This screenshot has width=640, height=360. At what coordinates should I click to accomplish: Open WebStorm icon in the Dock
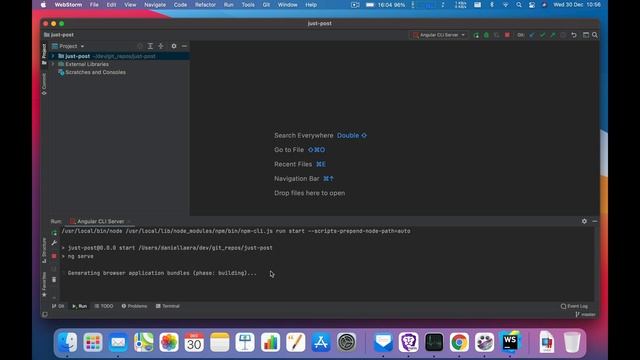pos(510,342)
